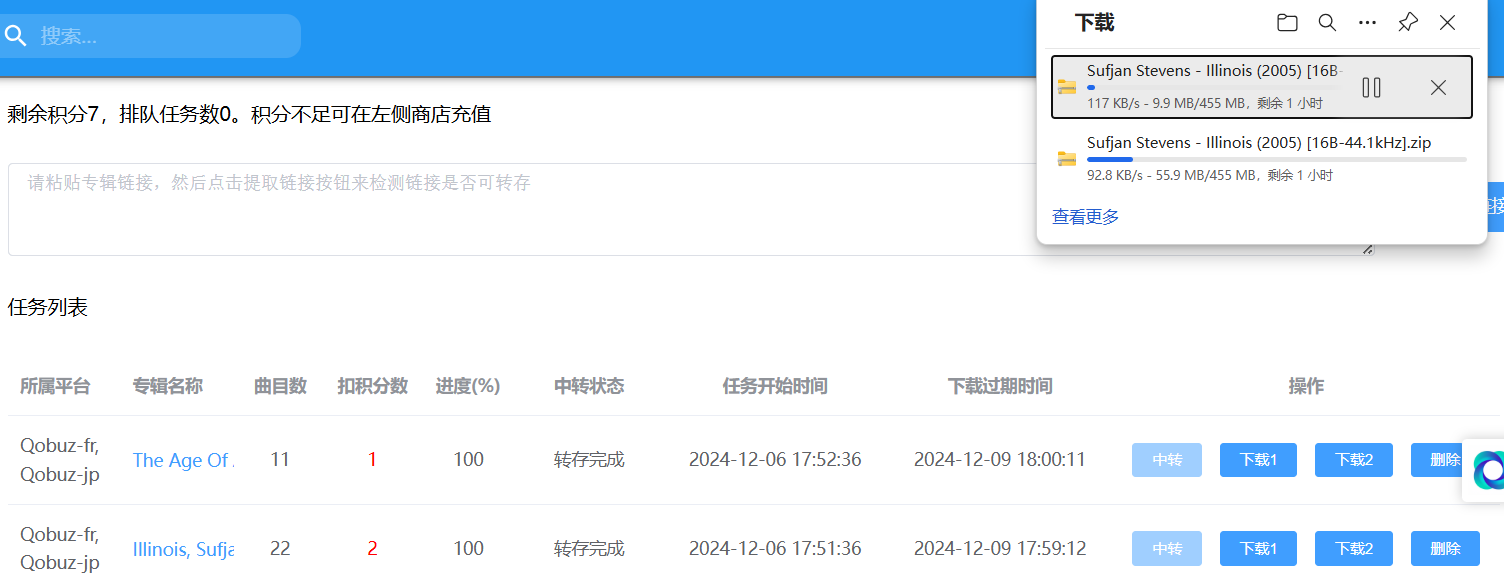The height and width of the screenshot is (588, 1504).
Task: Click track count 11 in The Age Of row
Action: tap(280, 460)
